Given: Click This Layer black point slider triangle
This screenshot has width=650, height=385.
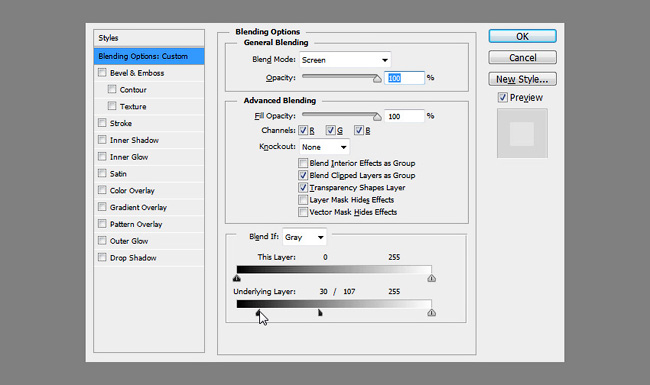Looking at the screenshot, I should [x=237, y=278].
